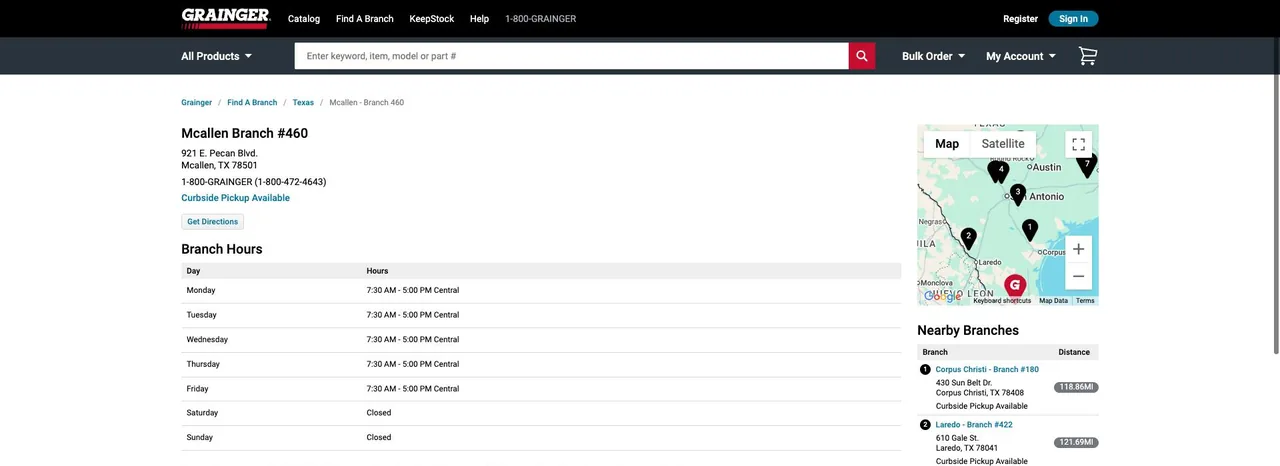The width and height of the screenshot is (1280, 466).
Task: Click Find A Branch breadcrumb link
Action: (x=252, y=103)
